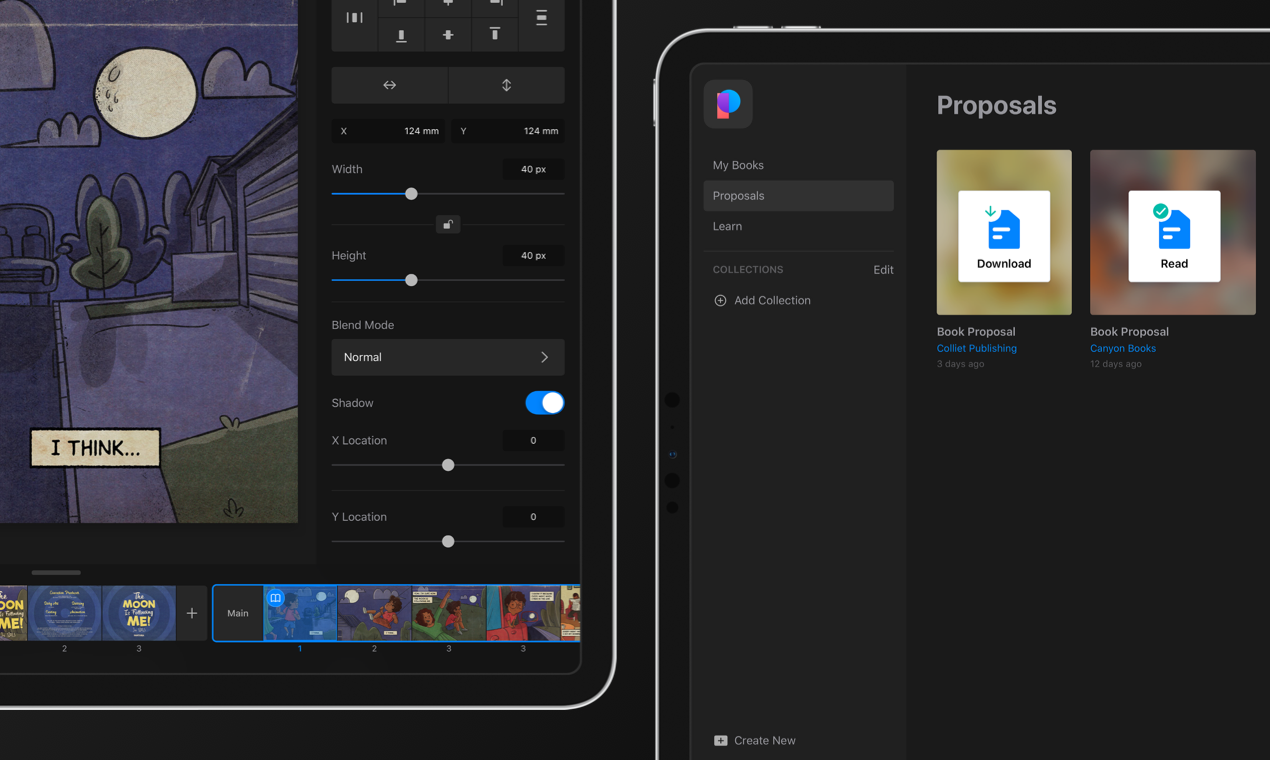Screen dimensions: 1270x760
Task: Flip the object horizontally
Action: [390, 85]
